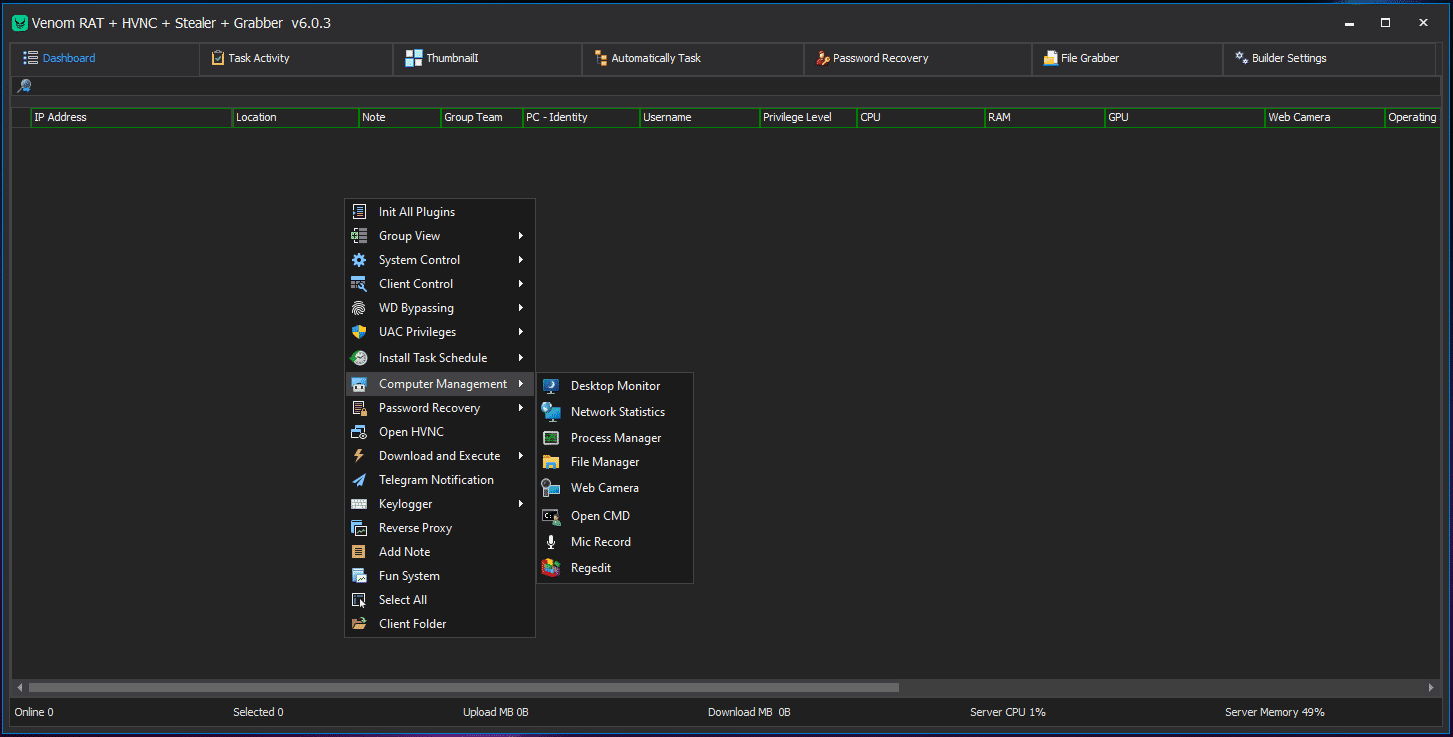Viewport: 1453px width, 737px height.
Task: Click the Open CMD terminal icon
Action: click(551, 516)
